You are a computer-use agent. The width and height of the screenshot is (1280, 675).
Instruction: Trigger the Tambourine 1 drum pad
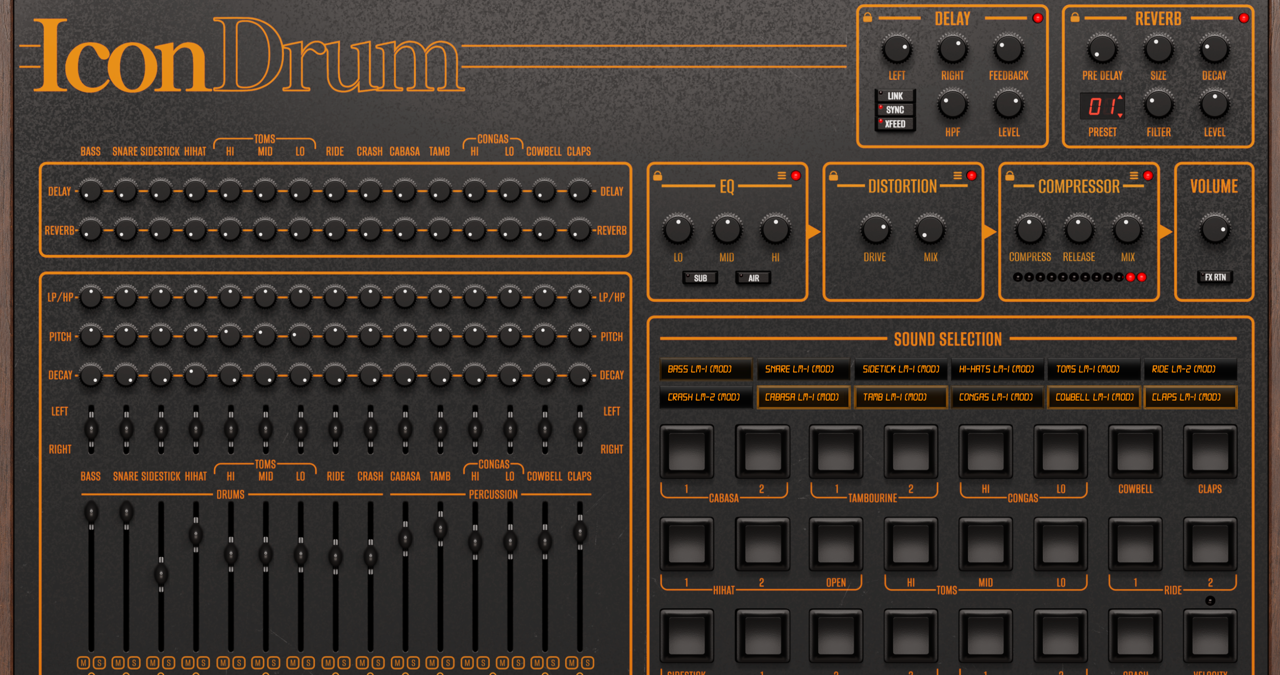click(836, 452)
